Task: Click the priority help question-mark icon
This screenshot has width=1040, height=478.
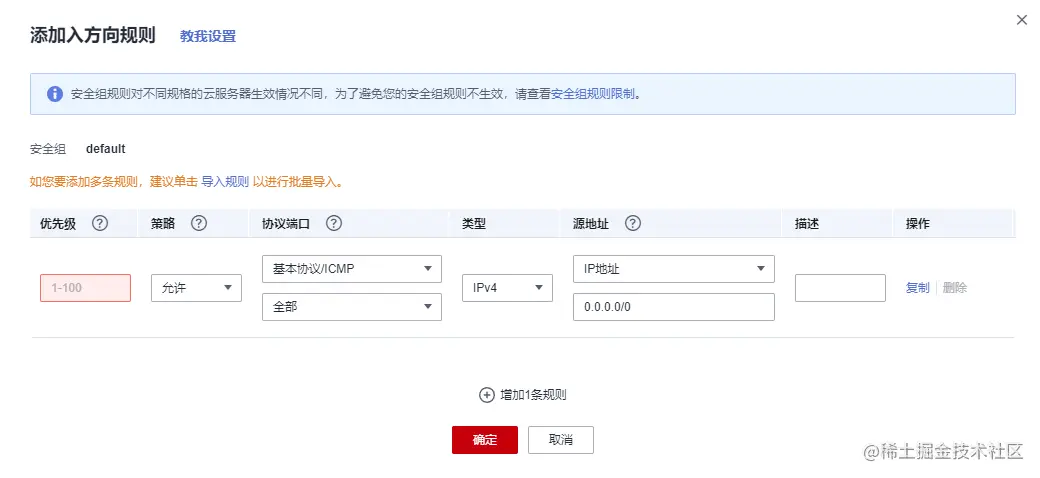Action: pyautogui.click(x=99, y=223)
